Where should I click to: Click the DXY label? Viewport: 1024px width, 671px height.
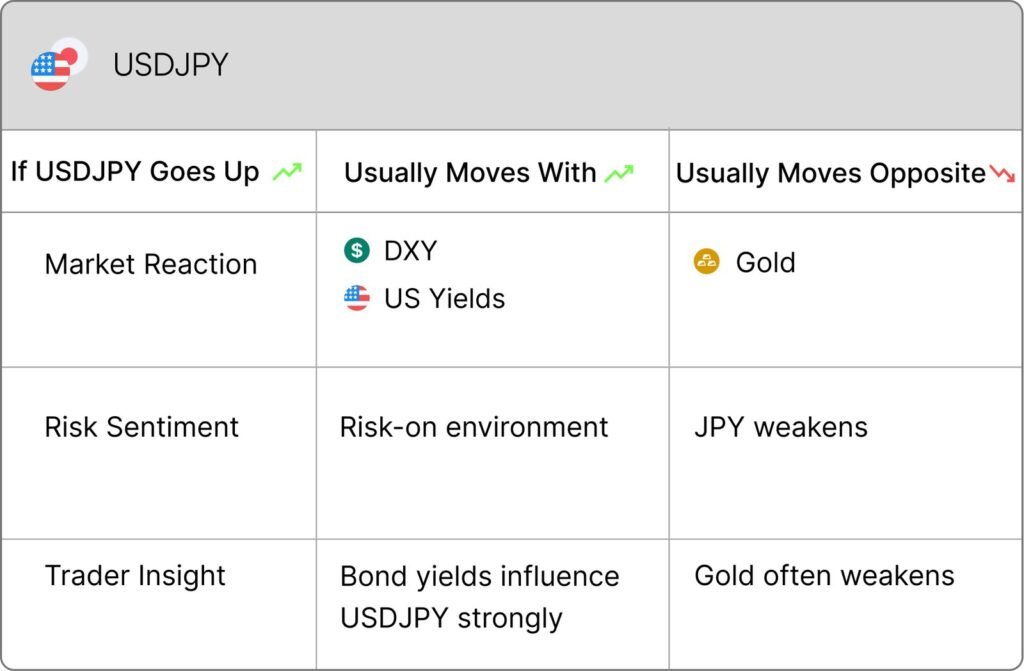(410, 250)
